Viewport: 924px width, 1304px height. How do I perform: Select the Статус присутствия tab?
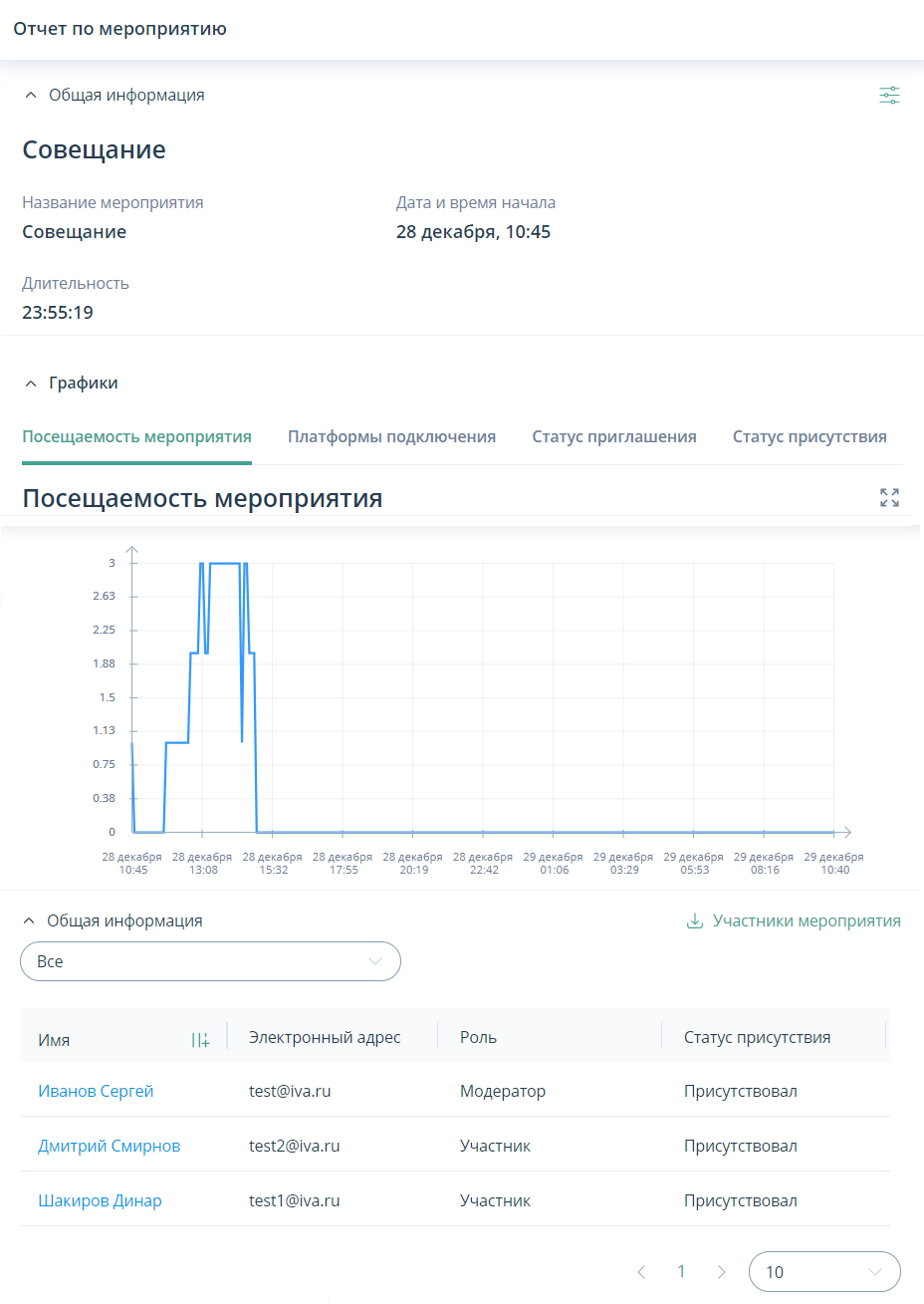tap(809, 435)
